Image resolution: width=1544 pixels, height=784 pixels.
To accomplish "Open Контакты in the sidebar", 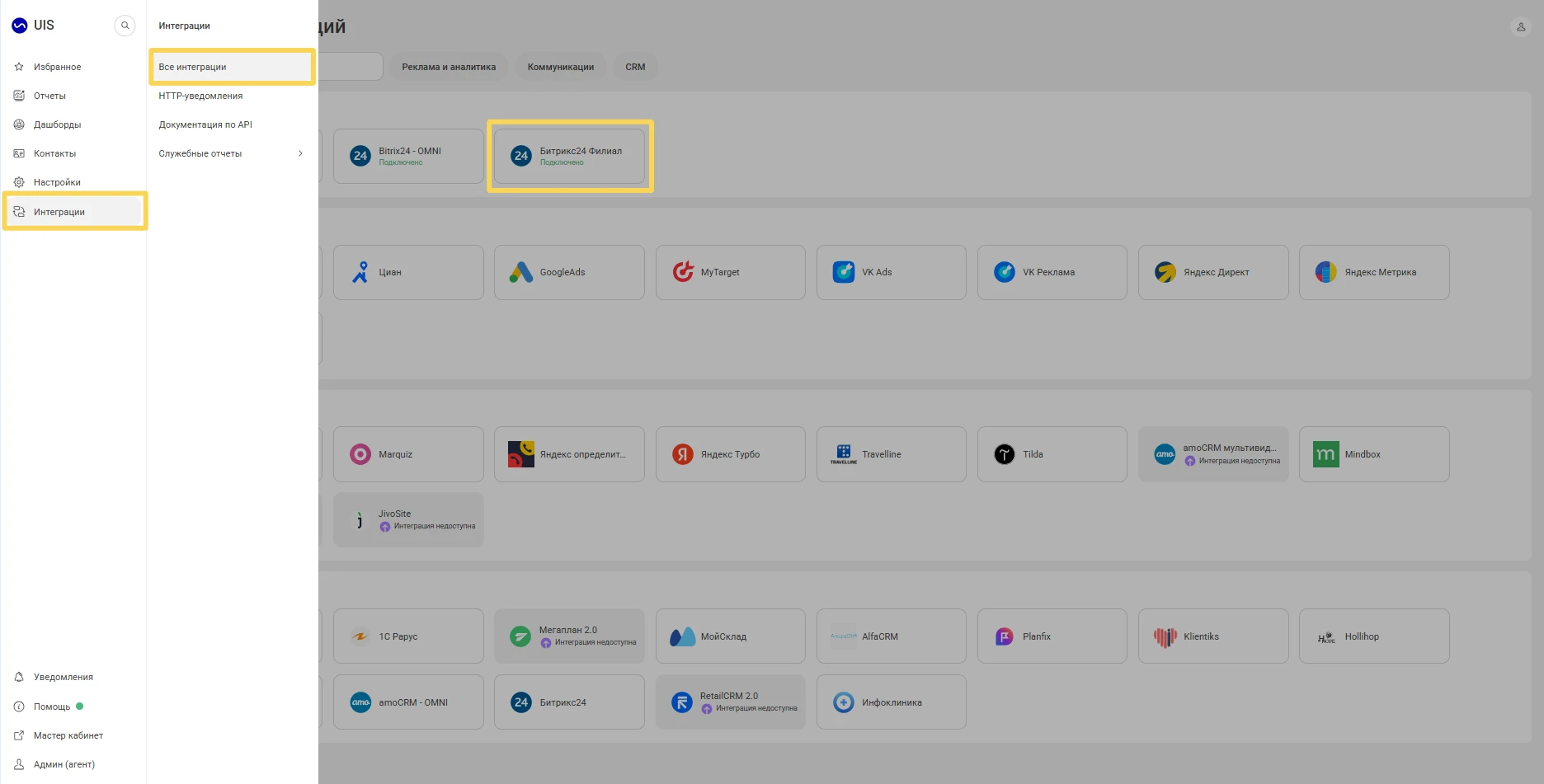I will pyautogui.click(x=73, y=153).
